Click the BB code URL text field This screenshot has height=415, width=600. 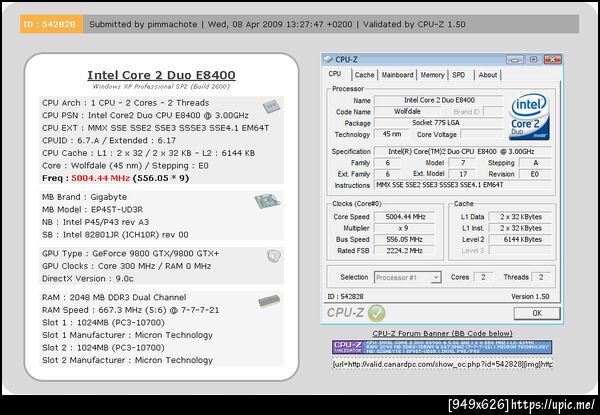tap(442, 364)
